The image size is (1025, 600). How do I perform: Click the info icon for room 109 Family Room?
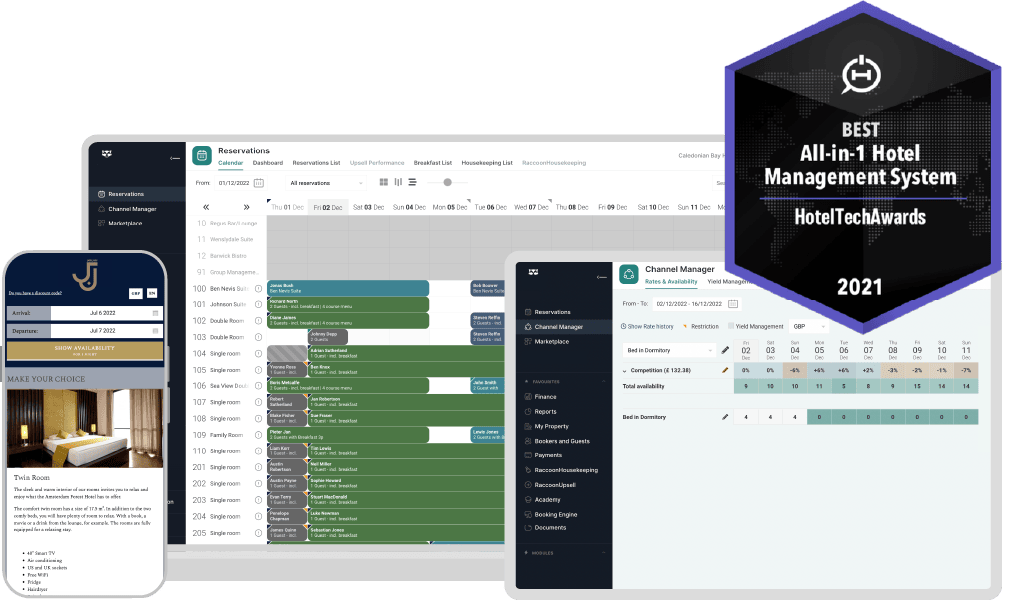click(259, 435)
